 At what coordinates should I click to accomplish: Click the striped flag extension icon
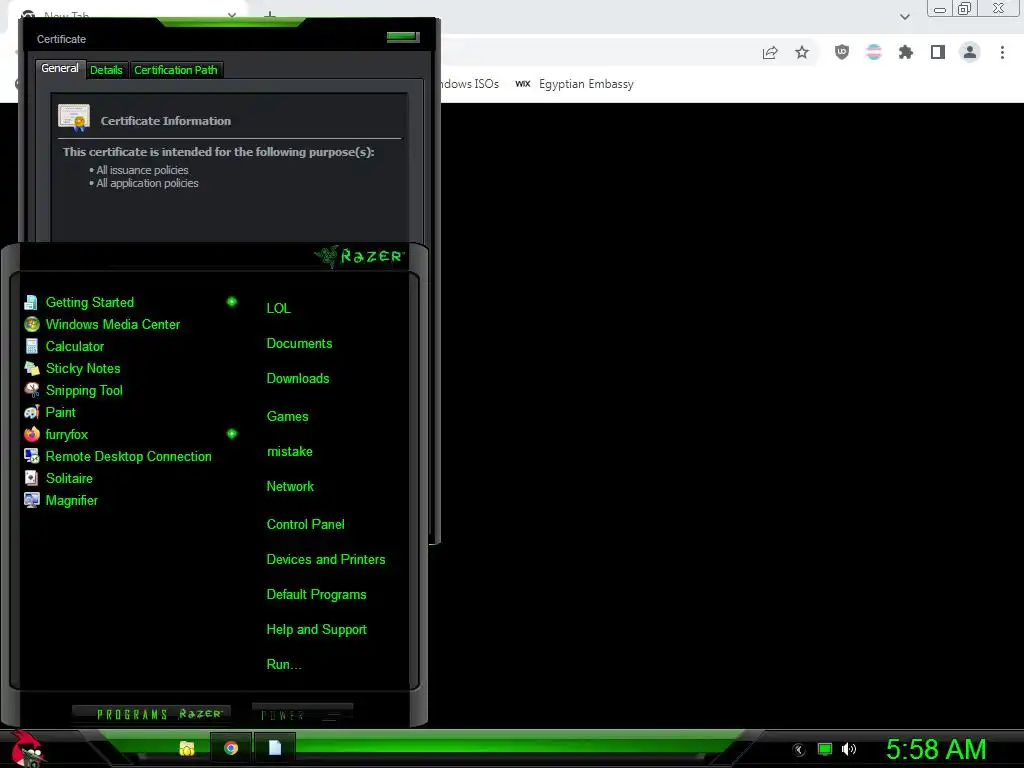pyautogui.click(x=874, y=52)
